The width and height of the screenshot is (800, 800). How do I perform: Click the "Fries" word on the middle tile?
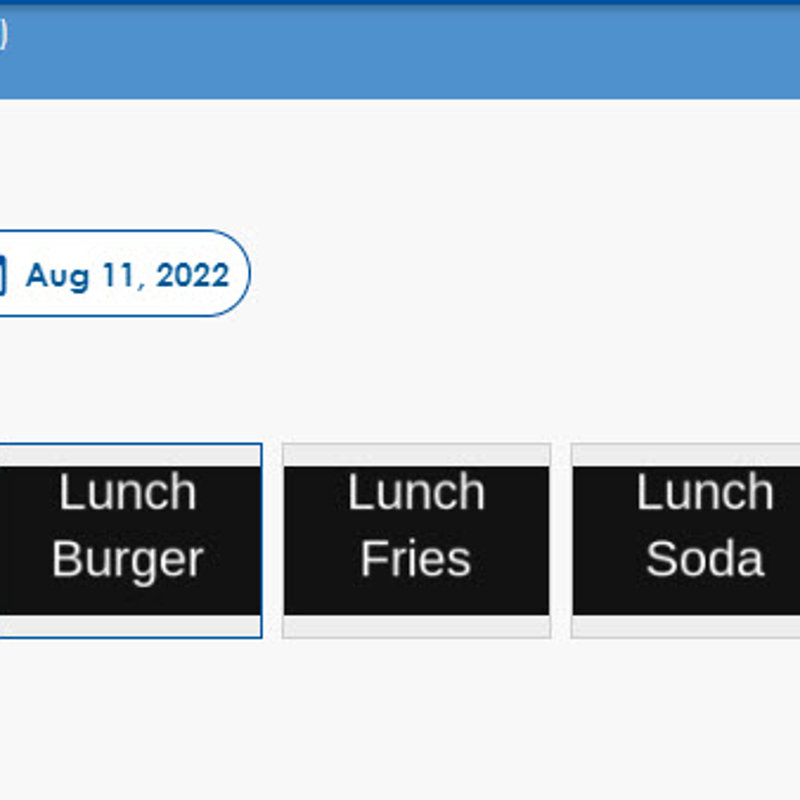[x=416, y=560]
